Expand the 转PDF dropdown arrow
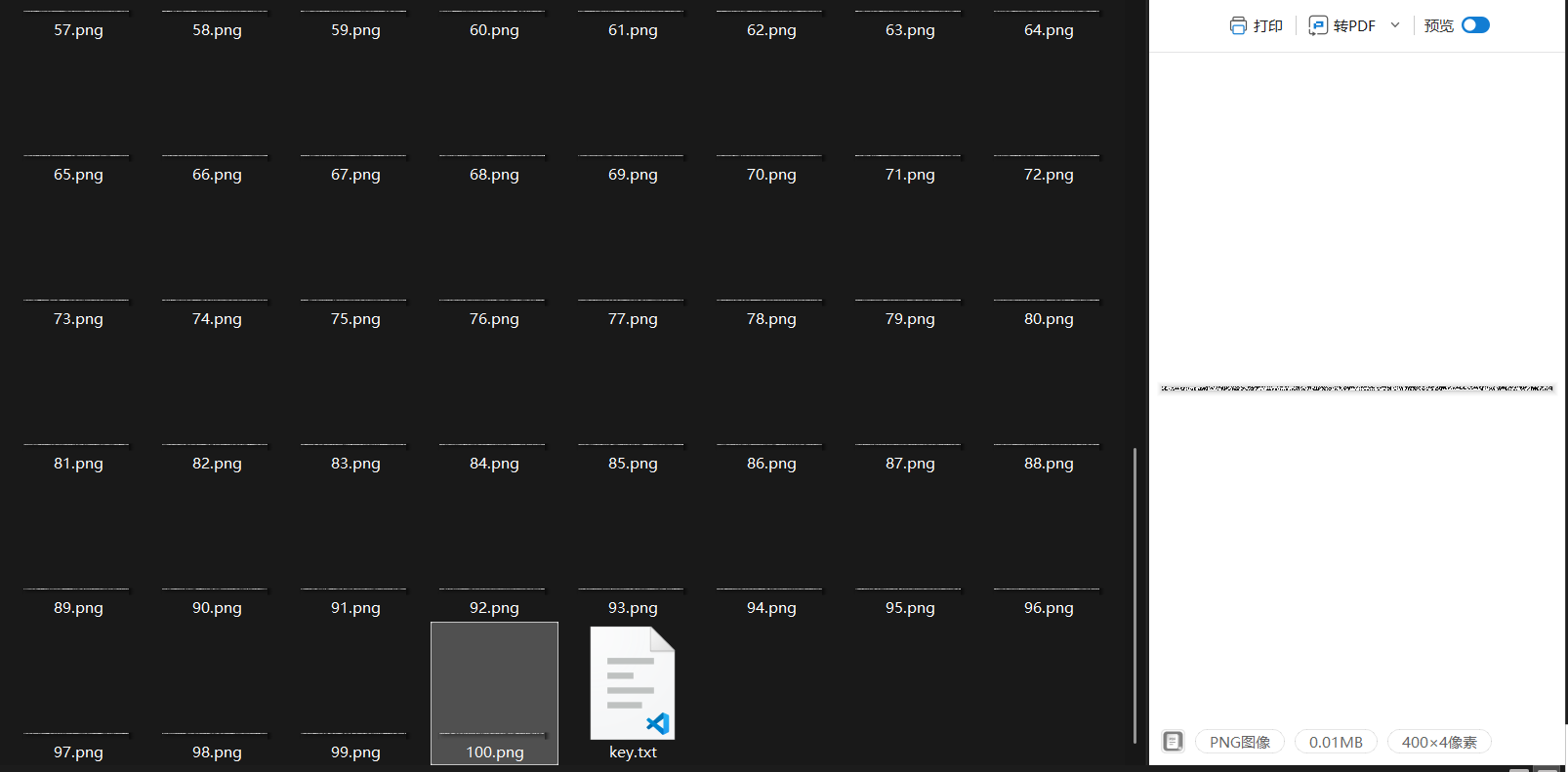 click(x=1395, y=25)
